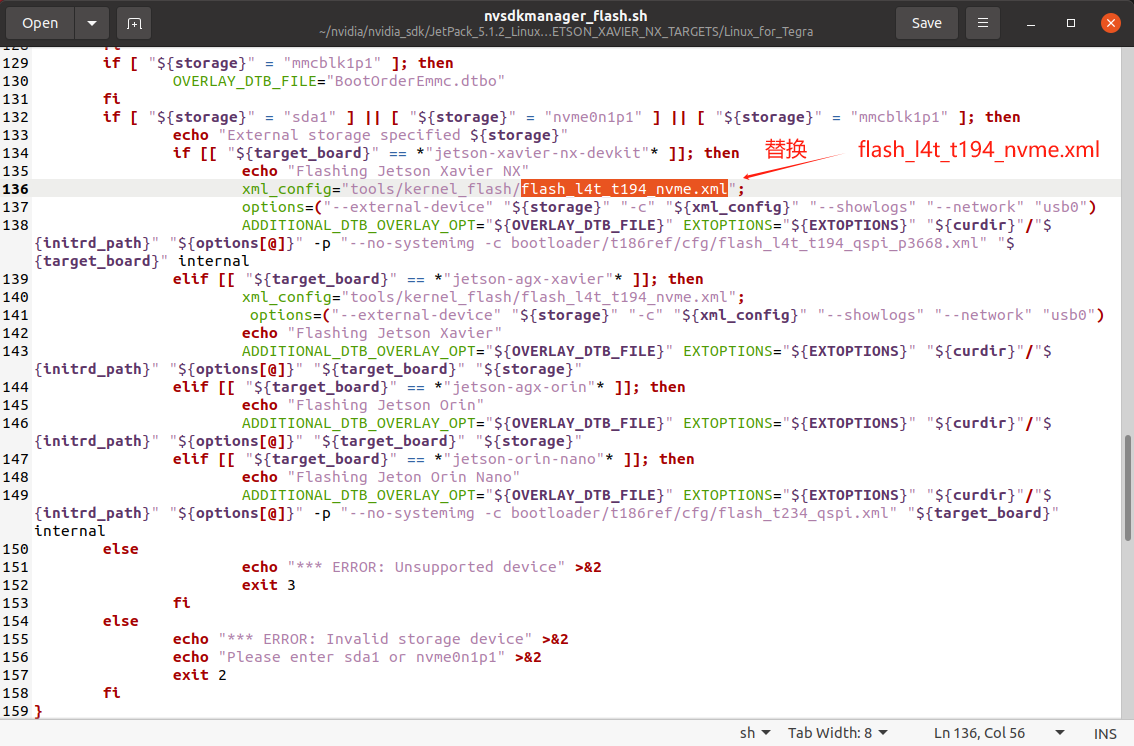1134x746 pixels.
Task: Click flash_l4t_t194_qspi_p3668.xml path text
Action: point(744,244)
